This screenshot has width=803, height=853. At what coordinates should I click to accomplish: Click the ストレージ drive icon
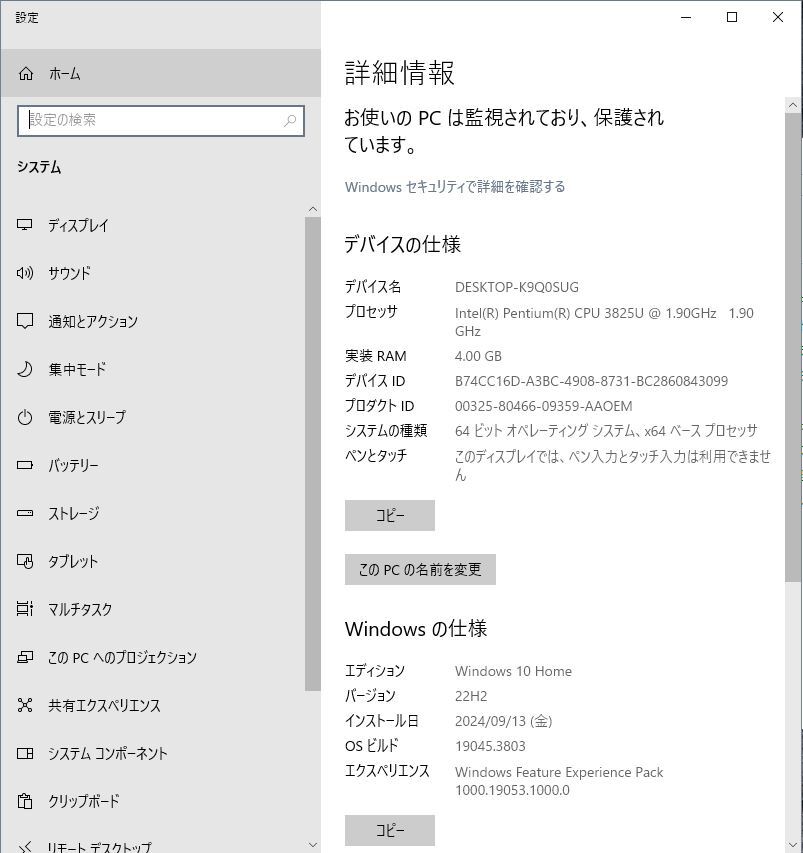[x=25, y=513]
